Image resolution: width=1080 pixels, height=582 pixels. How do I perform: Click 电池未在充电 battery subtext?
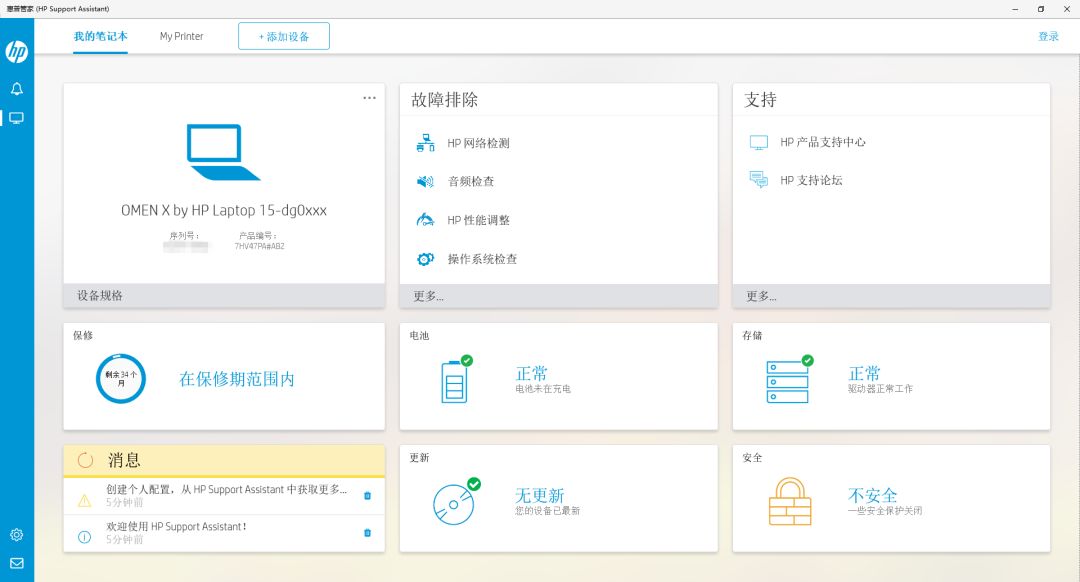coord(543,389)
